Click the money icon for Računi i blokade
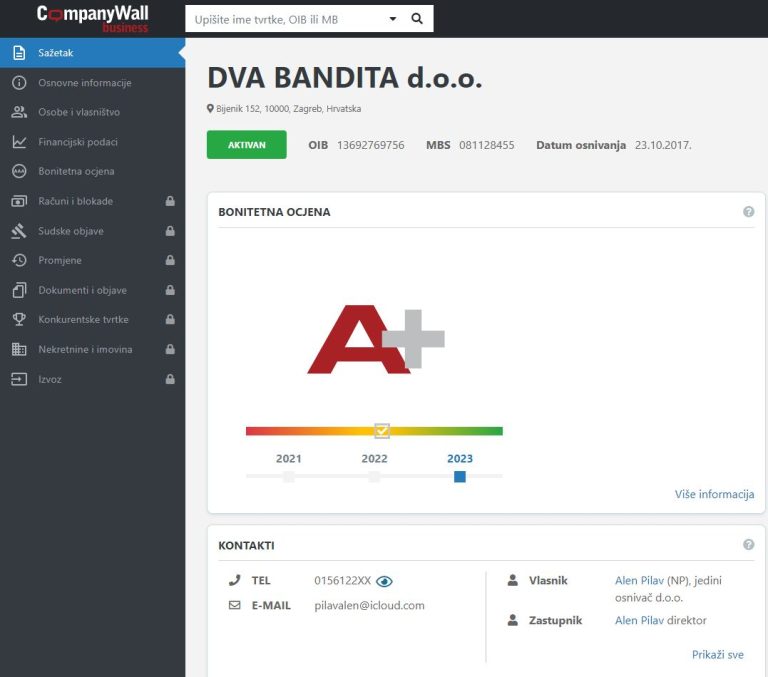Screen dimensions: 768x677 click(19, 201)
